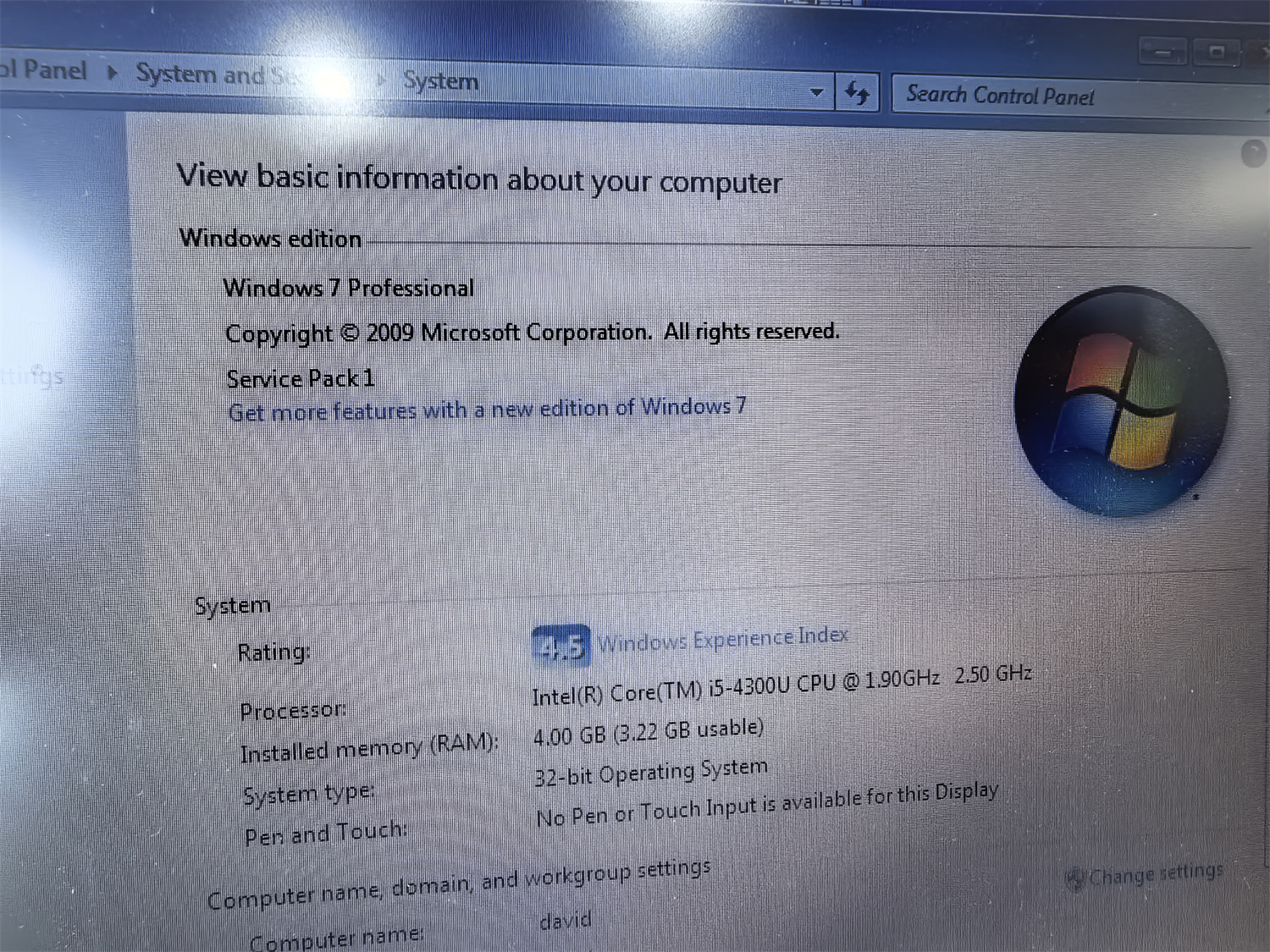1270x952 pixels.
Task: Maximize the System window
Action: (1216, 52)
